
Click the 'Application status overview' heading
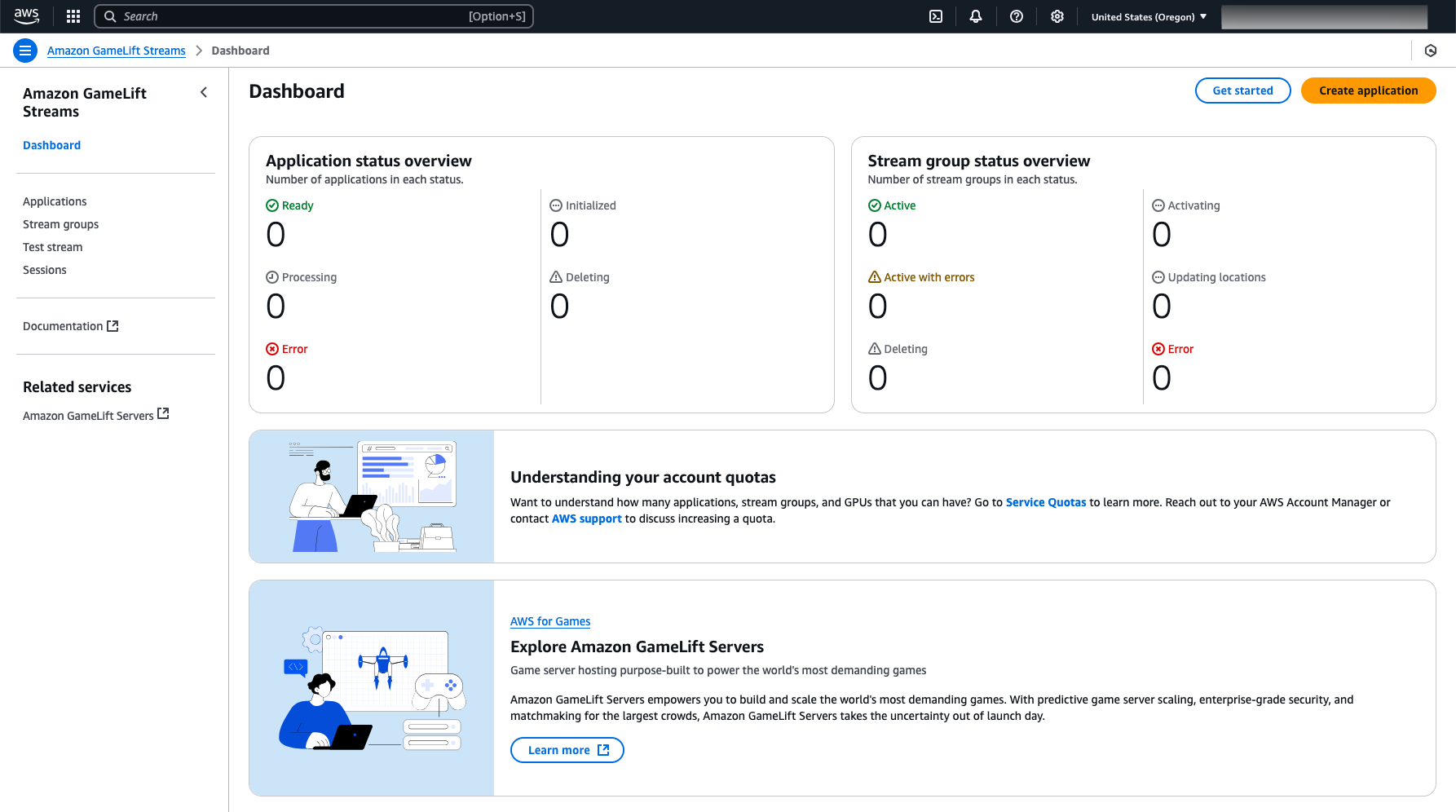tap(368, 161)
